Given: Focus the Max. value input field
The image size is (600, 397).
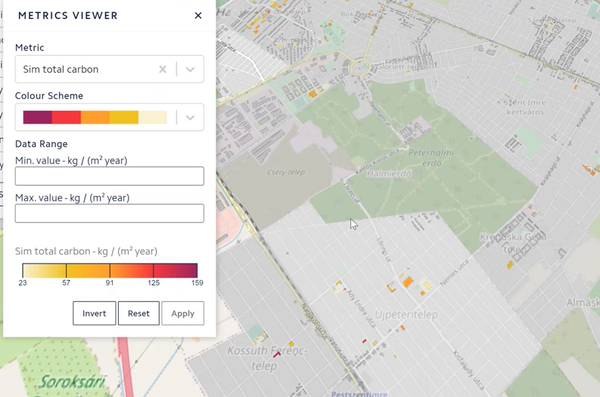Looking at the screenshot, I should point(109,213).
